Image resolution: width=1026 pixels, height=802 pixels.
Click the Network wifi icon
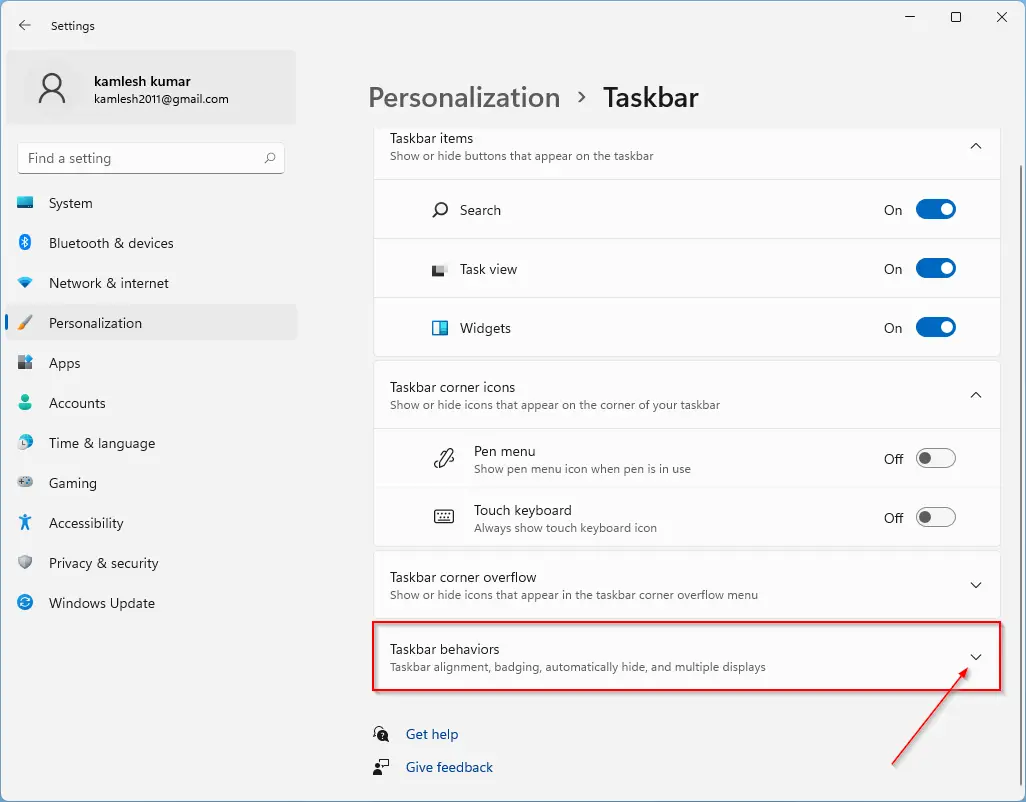click(x=25, y=283)
